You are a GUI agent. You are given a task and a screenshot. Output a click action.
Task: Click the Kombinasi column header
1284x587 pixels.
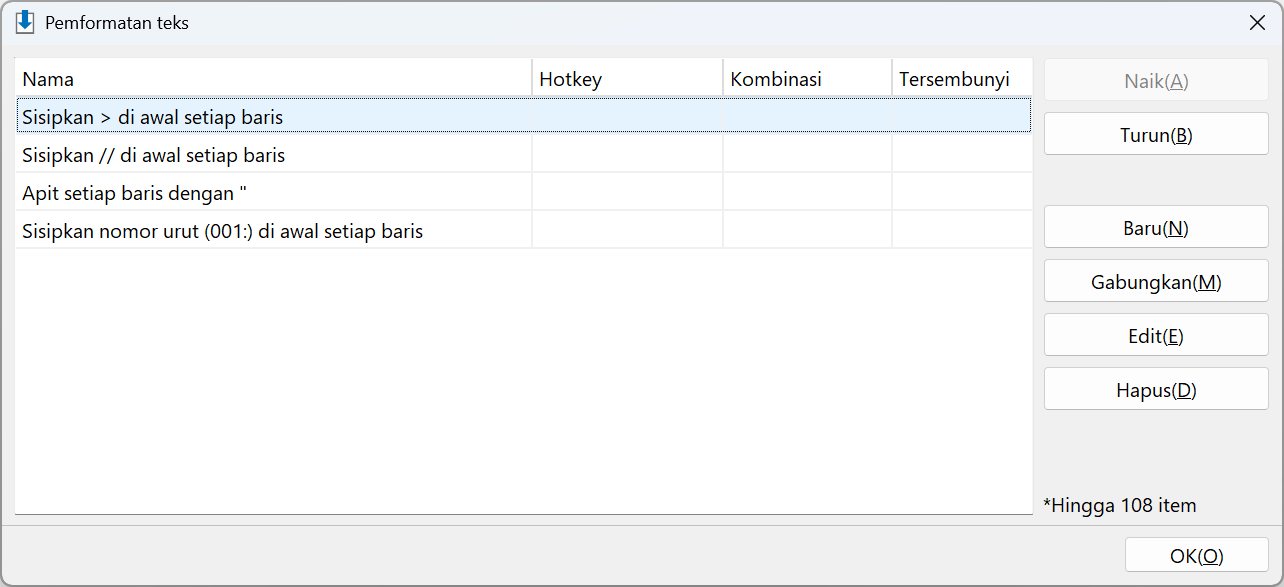pos(807,79)
